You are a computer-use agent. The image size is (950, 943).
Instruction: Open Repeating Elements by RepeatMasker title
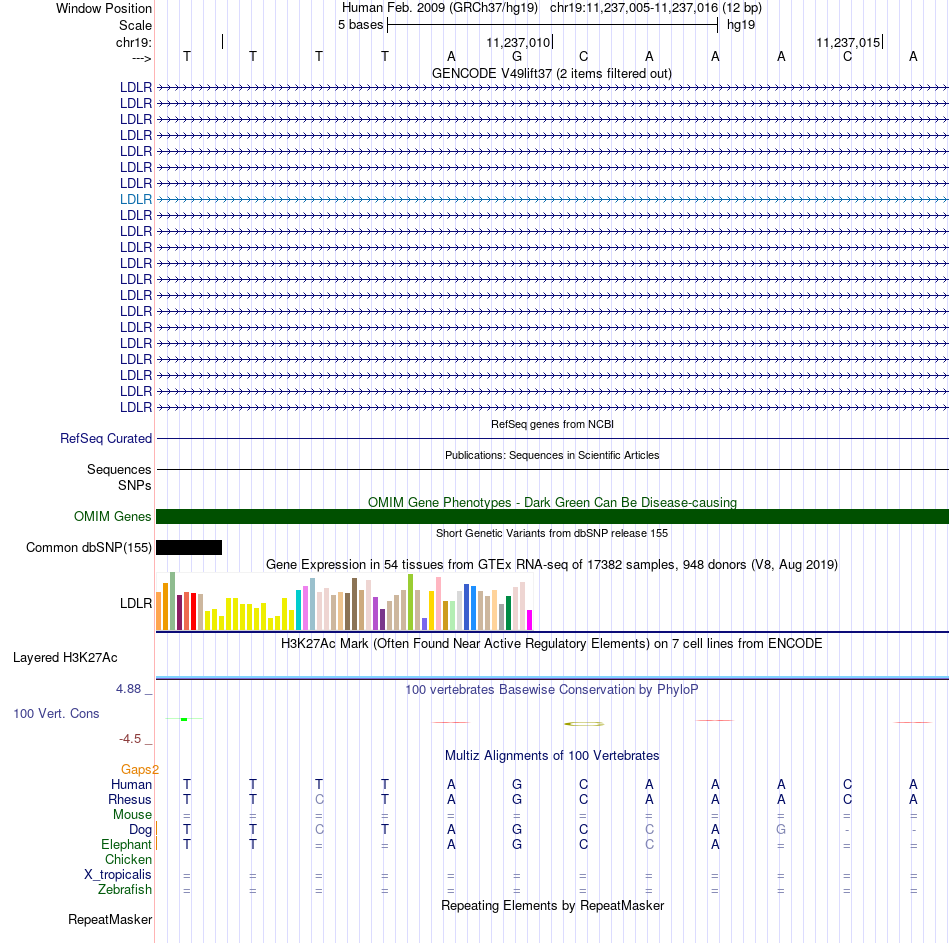[x=552, y=905]
